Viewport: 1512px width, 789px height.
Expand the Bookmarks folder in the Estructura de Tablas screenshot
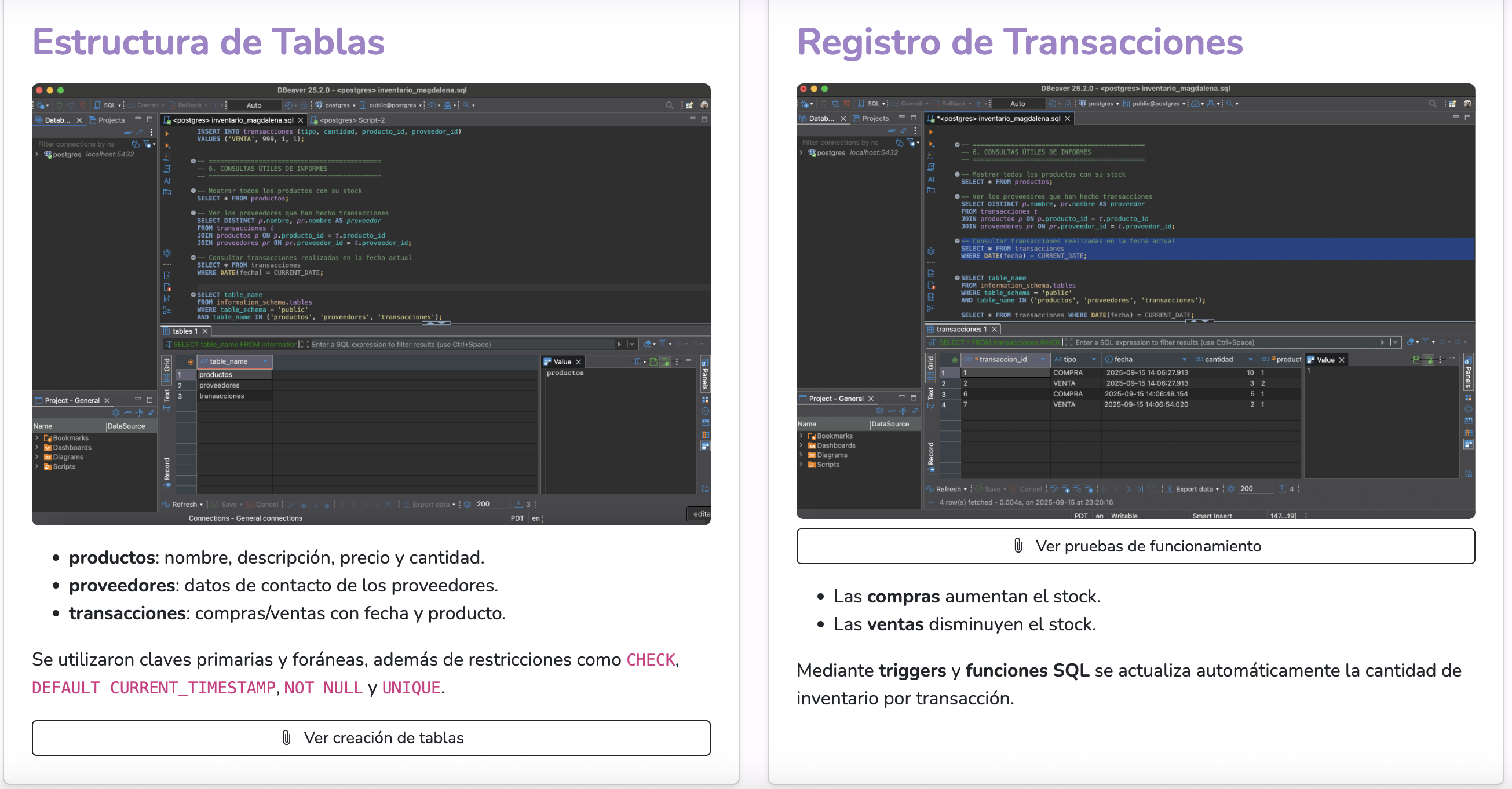(x=37, y=438)
